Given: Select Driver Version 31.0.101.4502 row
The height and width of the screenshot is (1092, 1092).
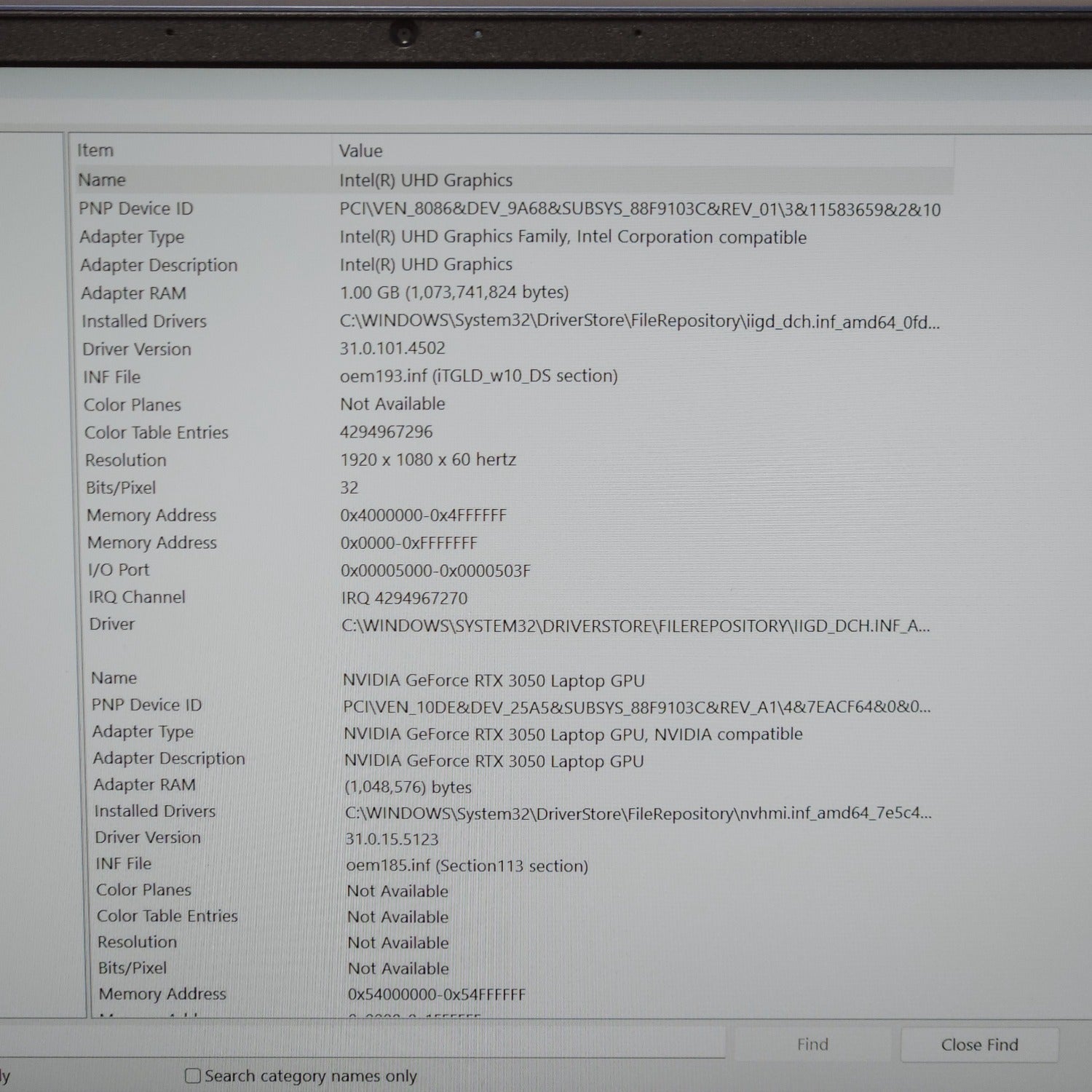Looking at the screenshot, I should (392, 349).
